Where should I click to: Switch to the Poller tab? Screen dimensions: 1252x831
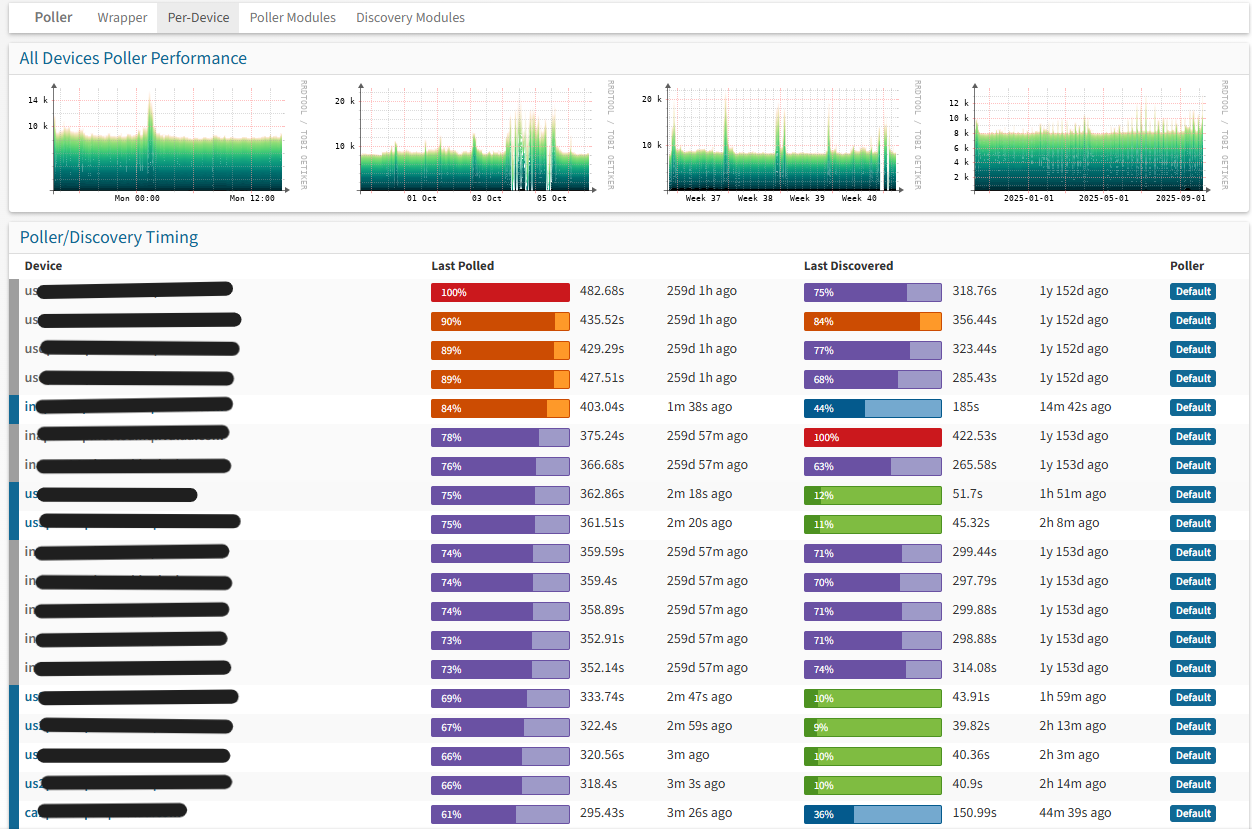53,17
